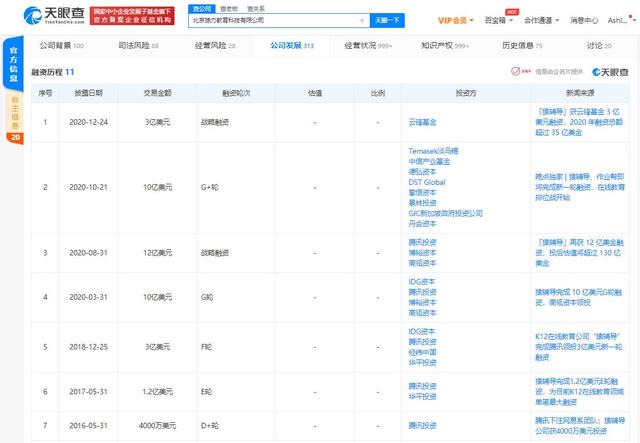
Task: Open investor DST Global
Action: click(x=427, y=182)
